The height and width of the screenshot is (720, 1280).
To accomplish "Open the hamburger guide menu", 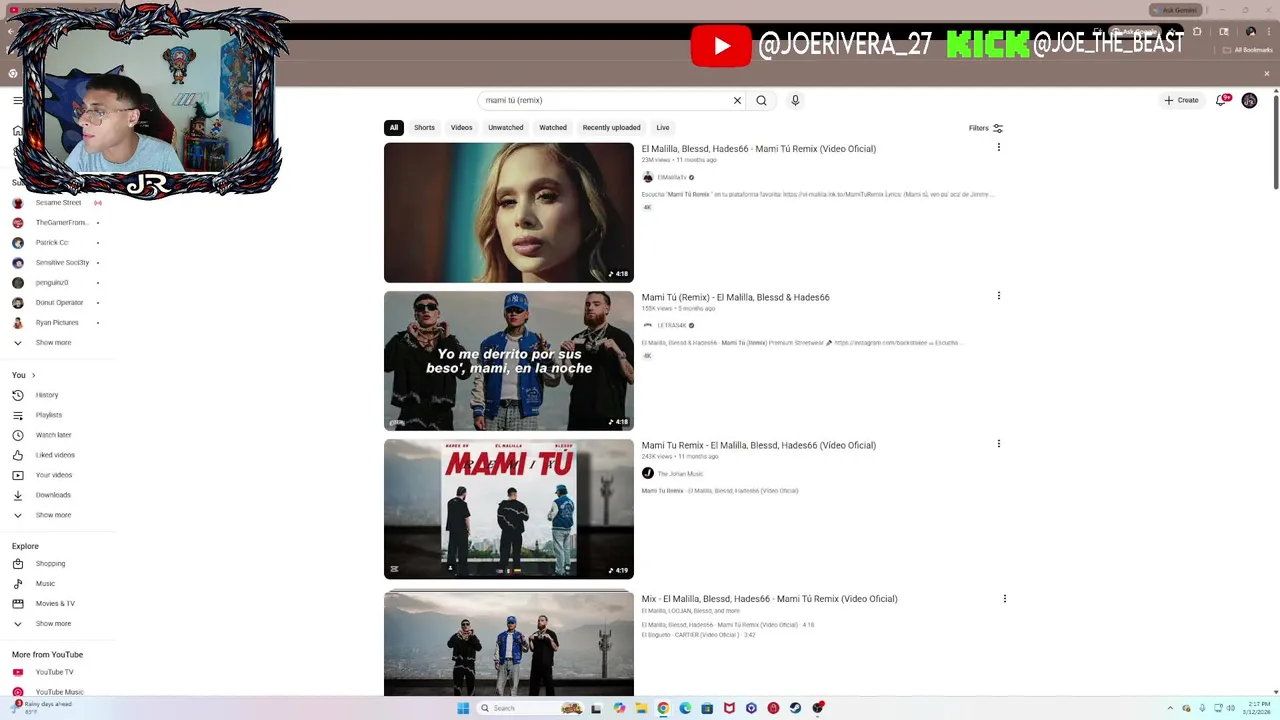I will [x=17, y=100].
